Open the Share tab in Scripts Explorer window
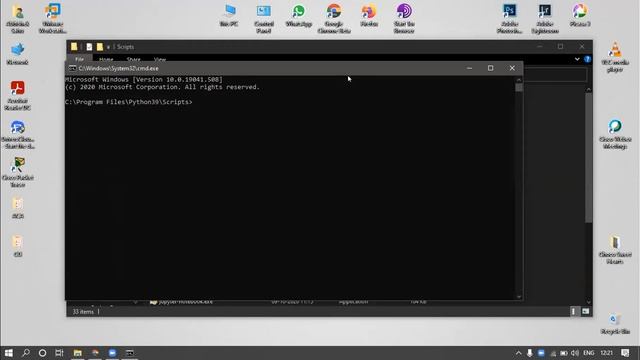640x360 pixels. tap(133, 60)
